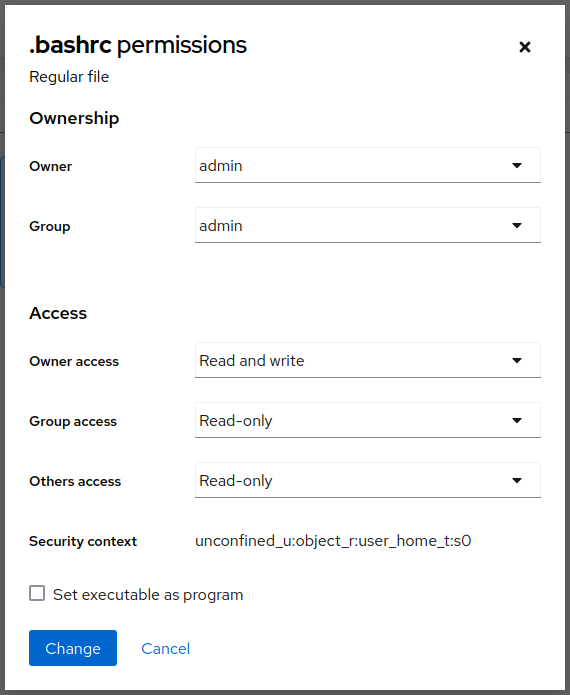Viewport: 570px width, 695px height.
Task: Expand the Owner access dropdown
Action: (x=367, y=360)
